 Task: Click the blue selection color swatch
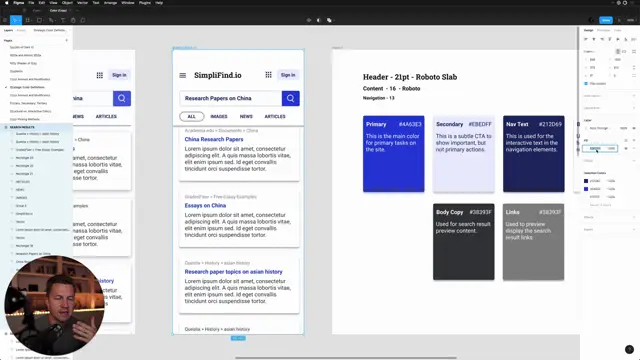pos(586,189)
